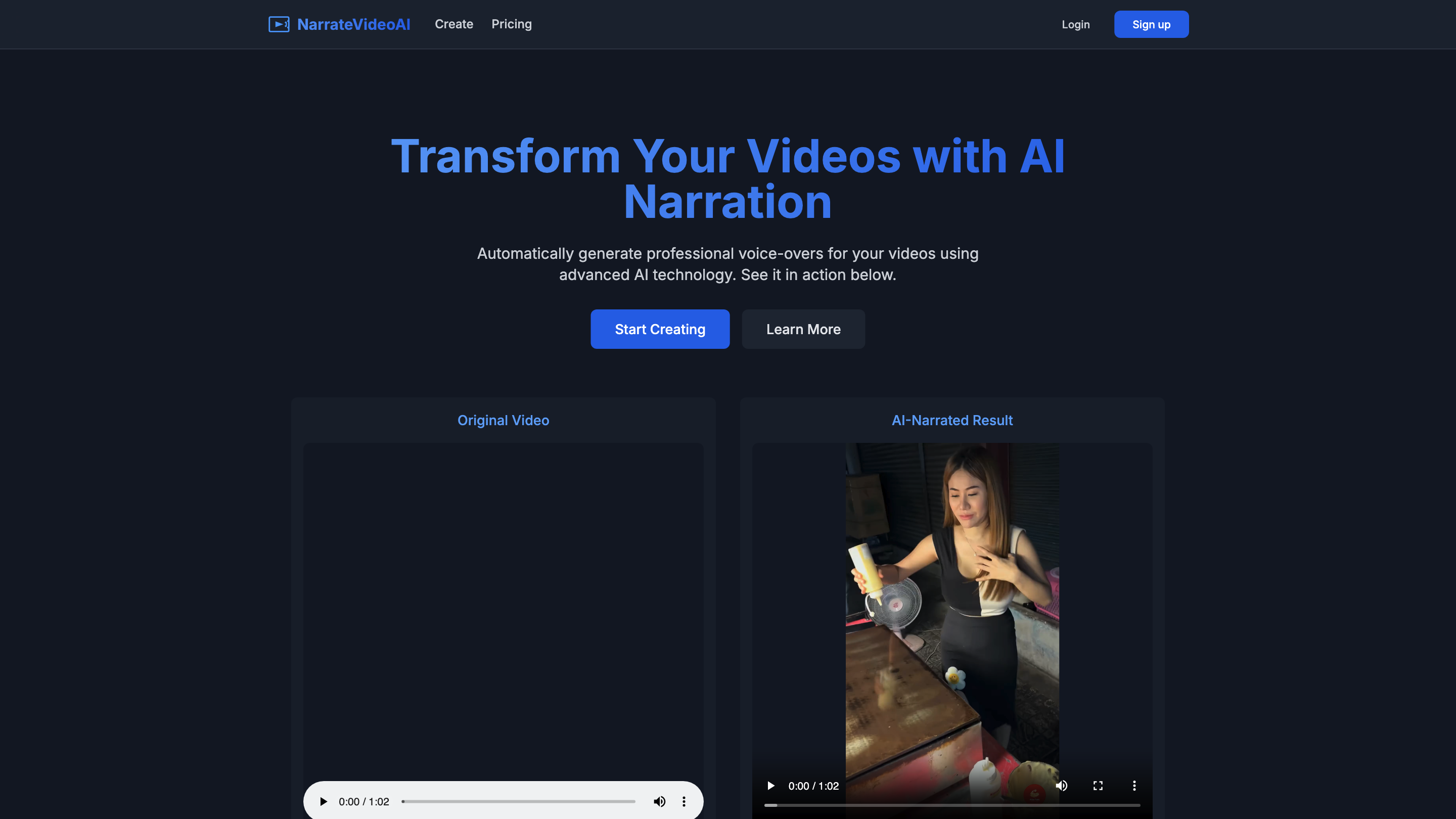Select Create in the navigation bar
Viewport: 1456px width, 819px height.
[454, 24]
